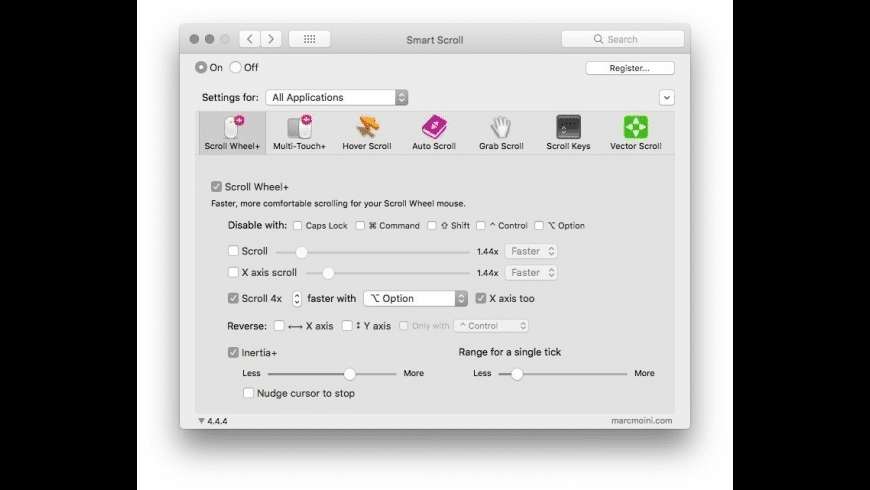Image resolution: width=870 pixels, height=490 pixels.
Task: Enable disable with Command
Action: pyautogui.click(x=360, y=225)
